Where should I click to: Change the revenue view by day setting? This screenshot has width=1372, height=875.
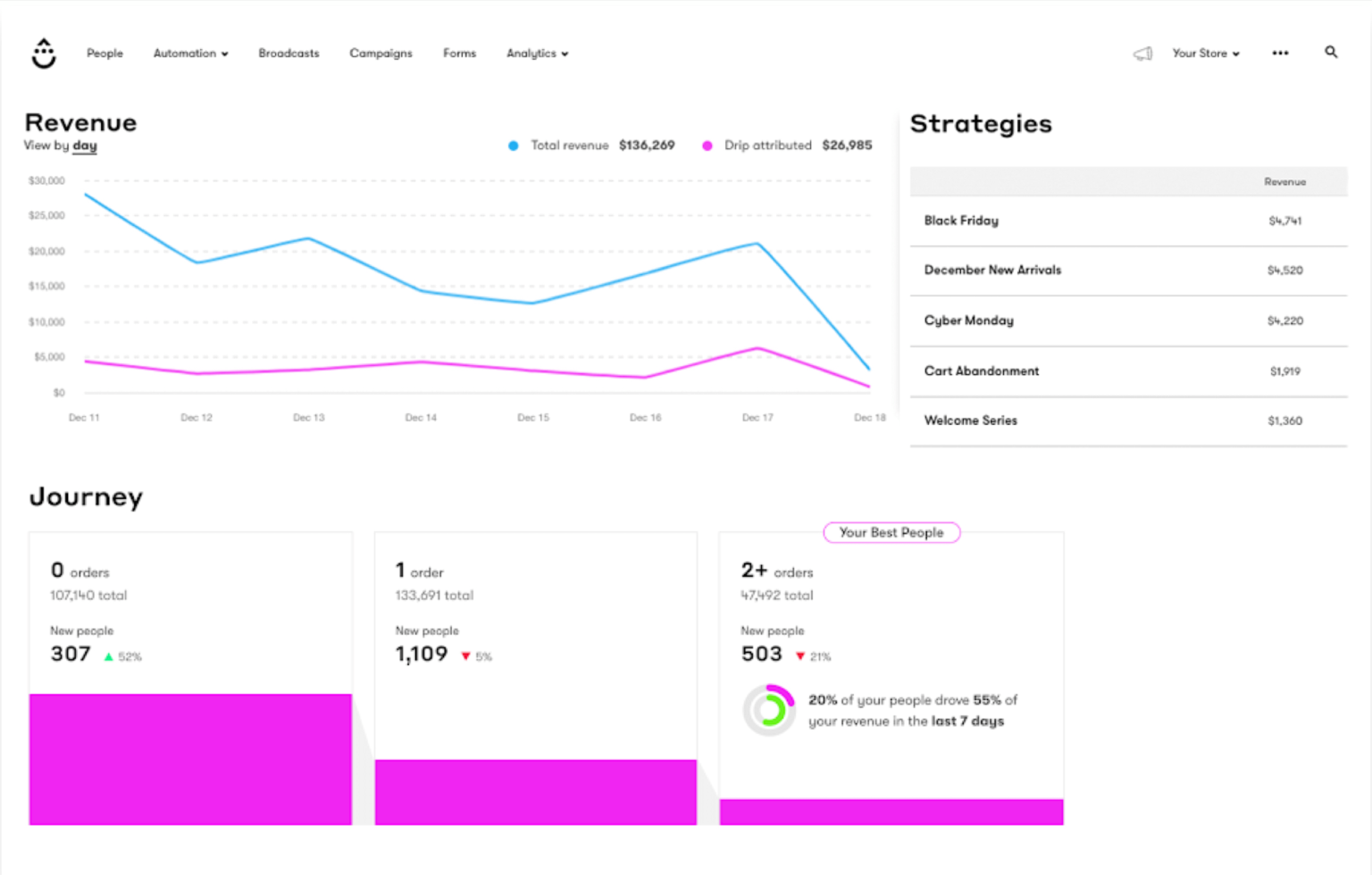(x=84, y=146)
